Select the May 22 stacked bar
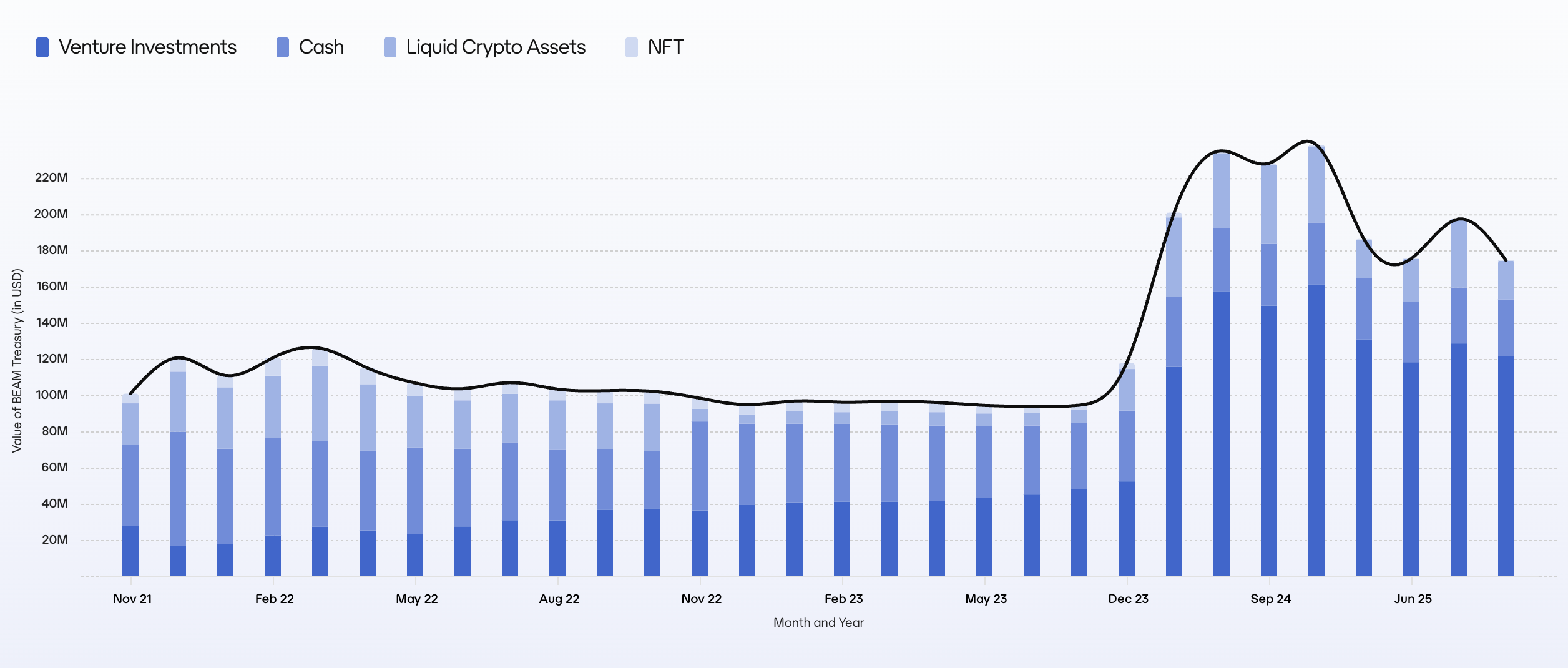The image size is (1568, 668). pyautogui.click(x=415, y=479)
